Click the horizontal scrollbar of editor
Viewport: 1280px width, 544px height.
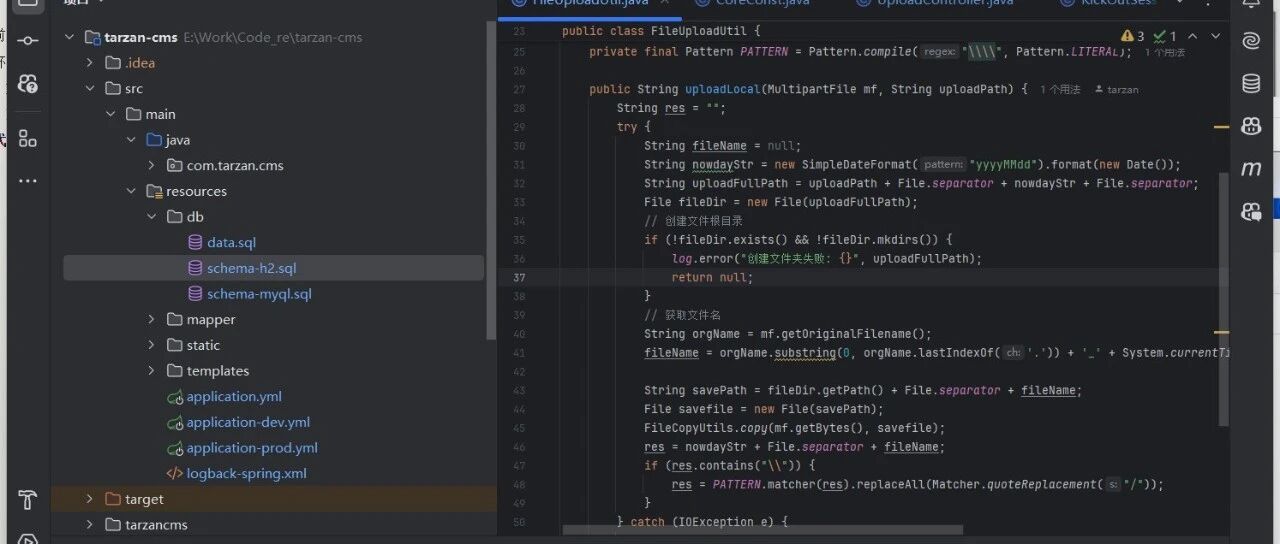(x=762, y=529)
